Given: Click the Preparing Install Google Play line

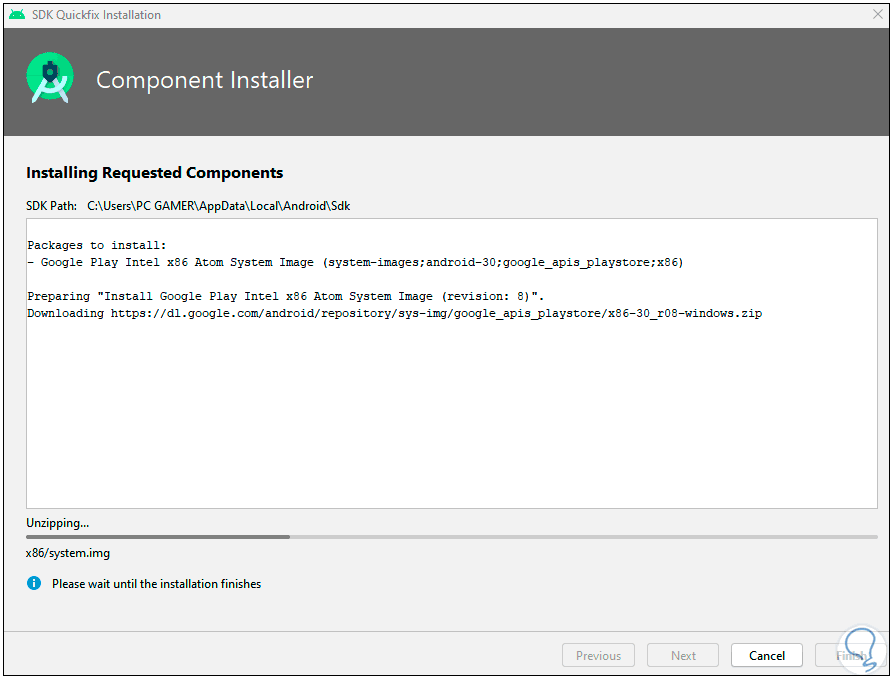Looking at the screenshot, I should point(285,297).
